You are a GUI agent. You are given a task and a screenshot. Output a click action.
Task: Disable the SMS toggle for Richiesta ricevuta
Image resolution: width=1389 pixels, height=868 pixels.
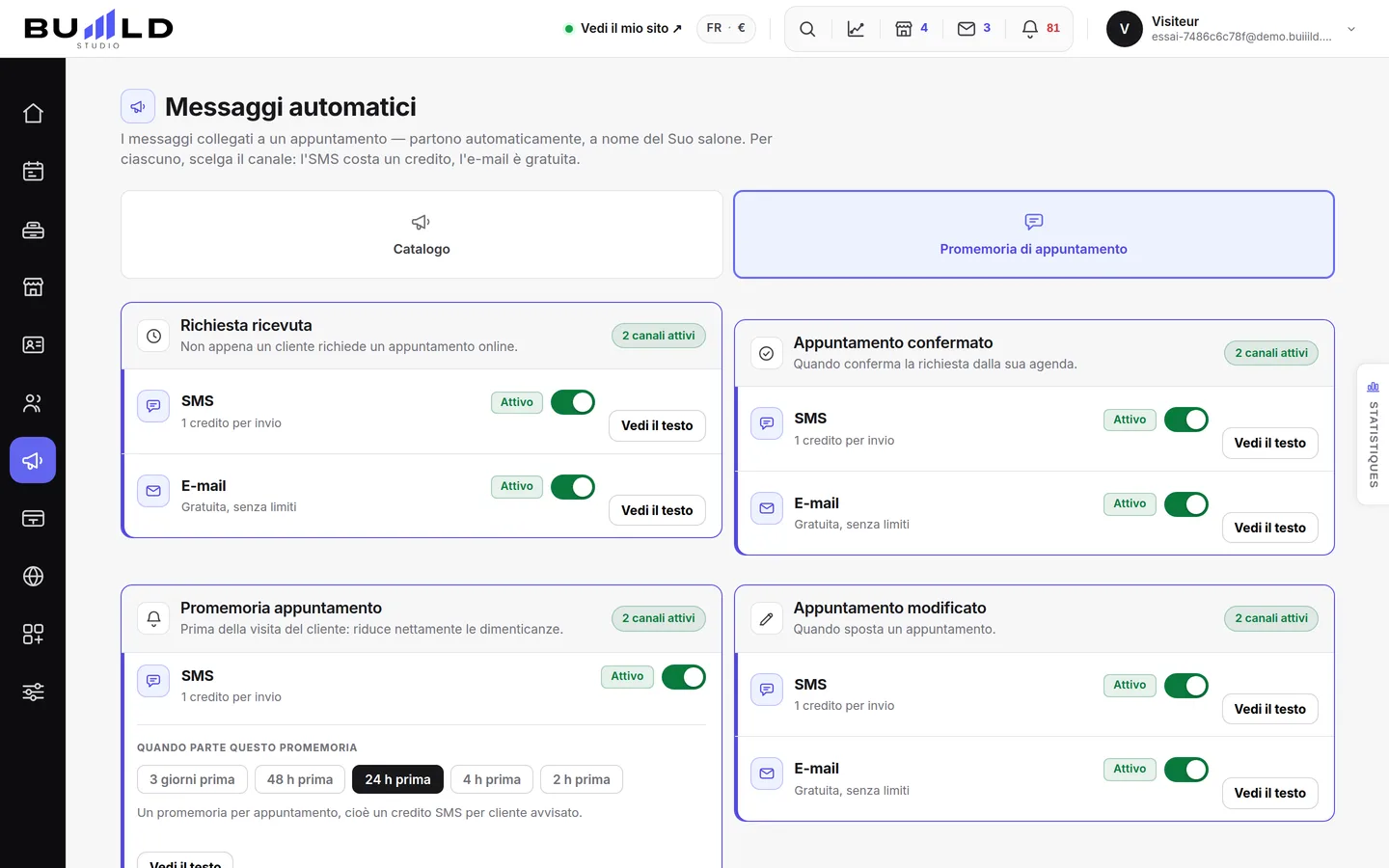coord(573,402)
